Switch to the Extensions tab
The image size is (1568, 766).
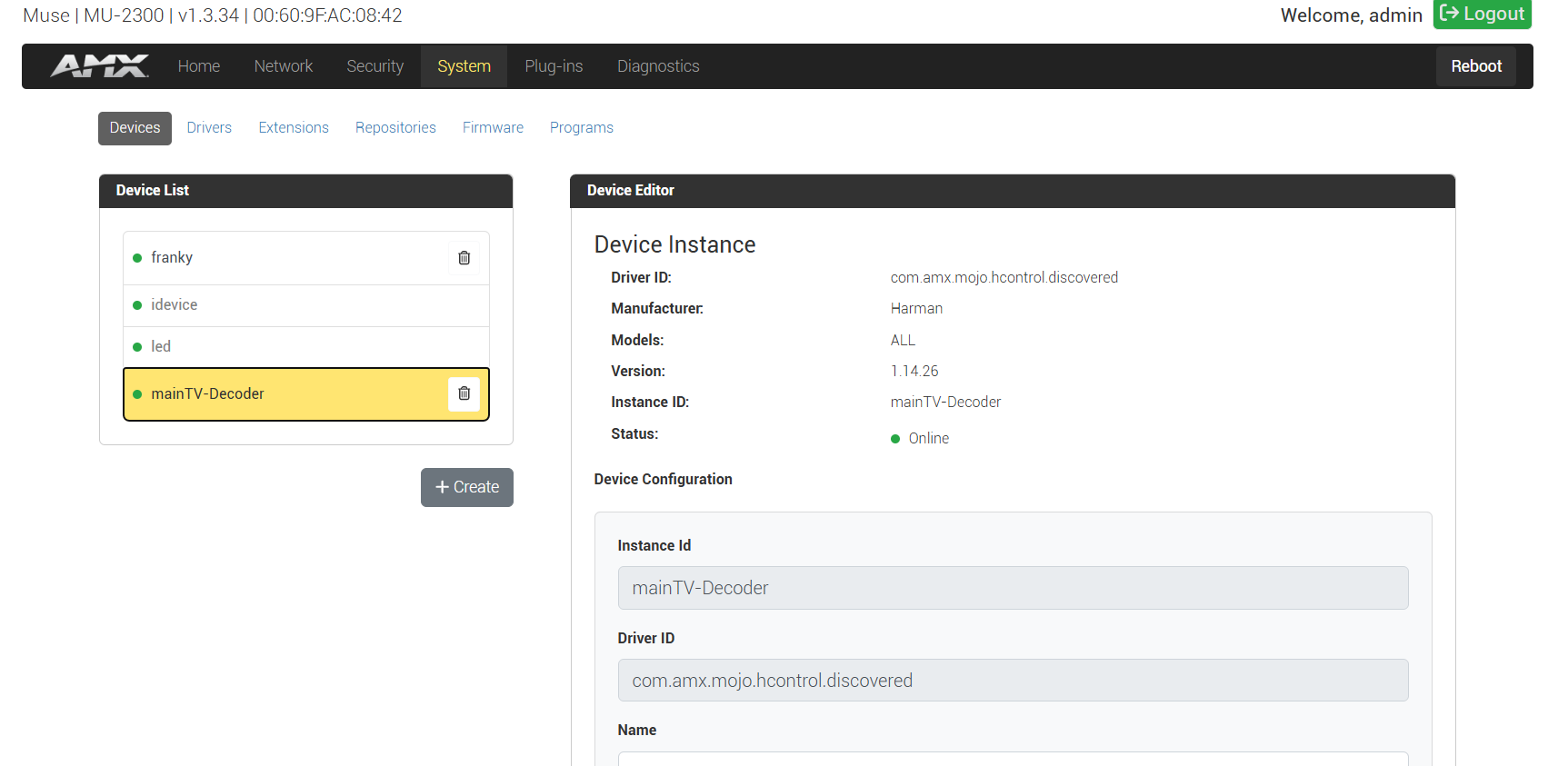294,128
